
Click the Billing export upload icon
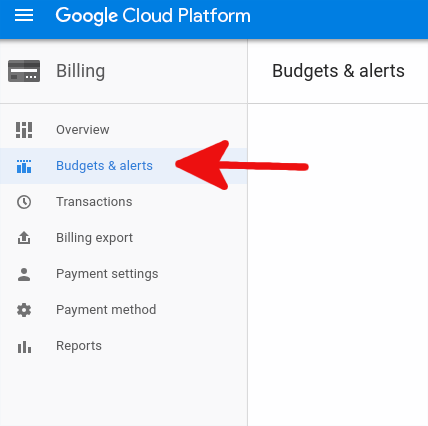pos(24,238)
